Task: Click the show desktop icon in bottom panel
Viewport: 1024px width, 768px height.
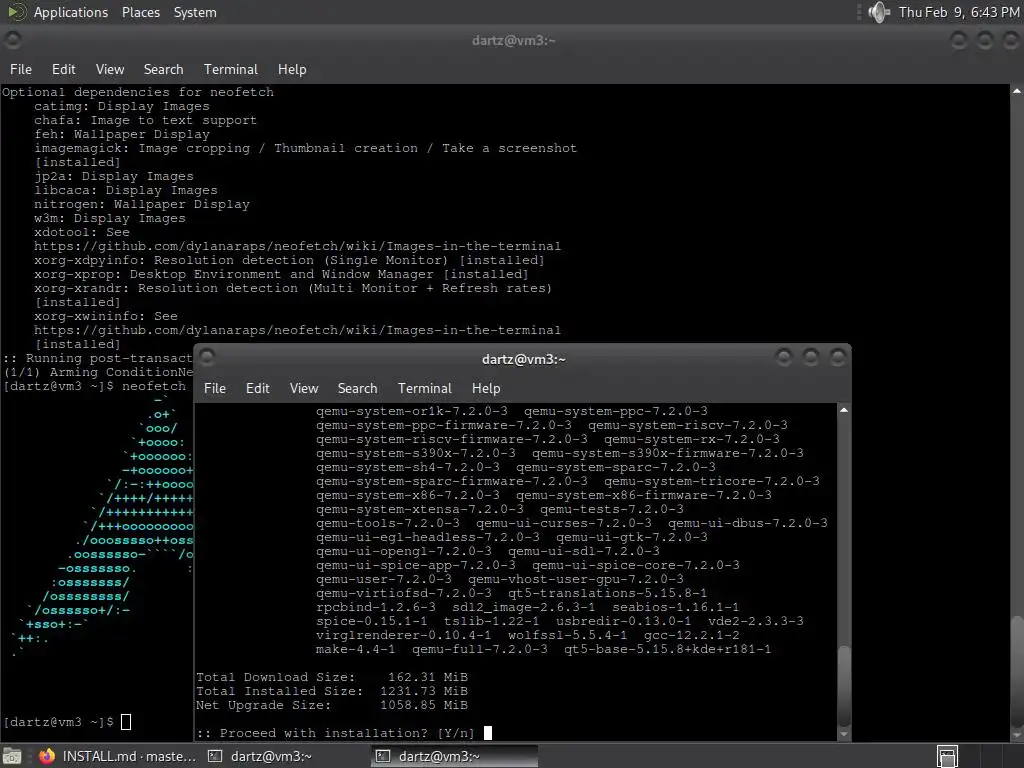Action: tap(12, 756)
